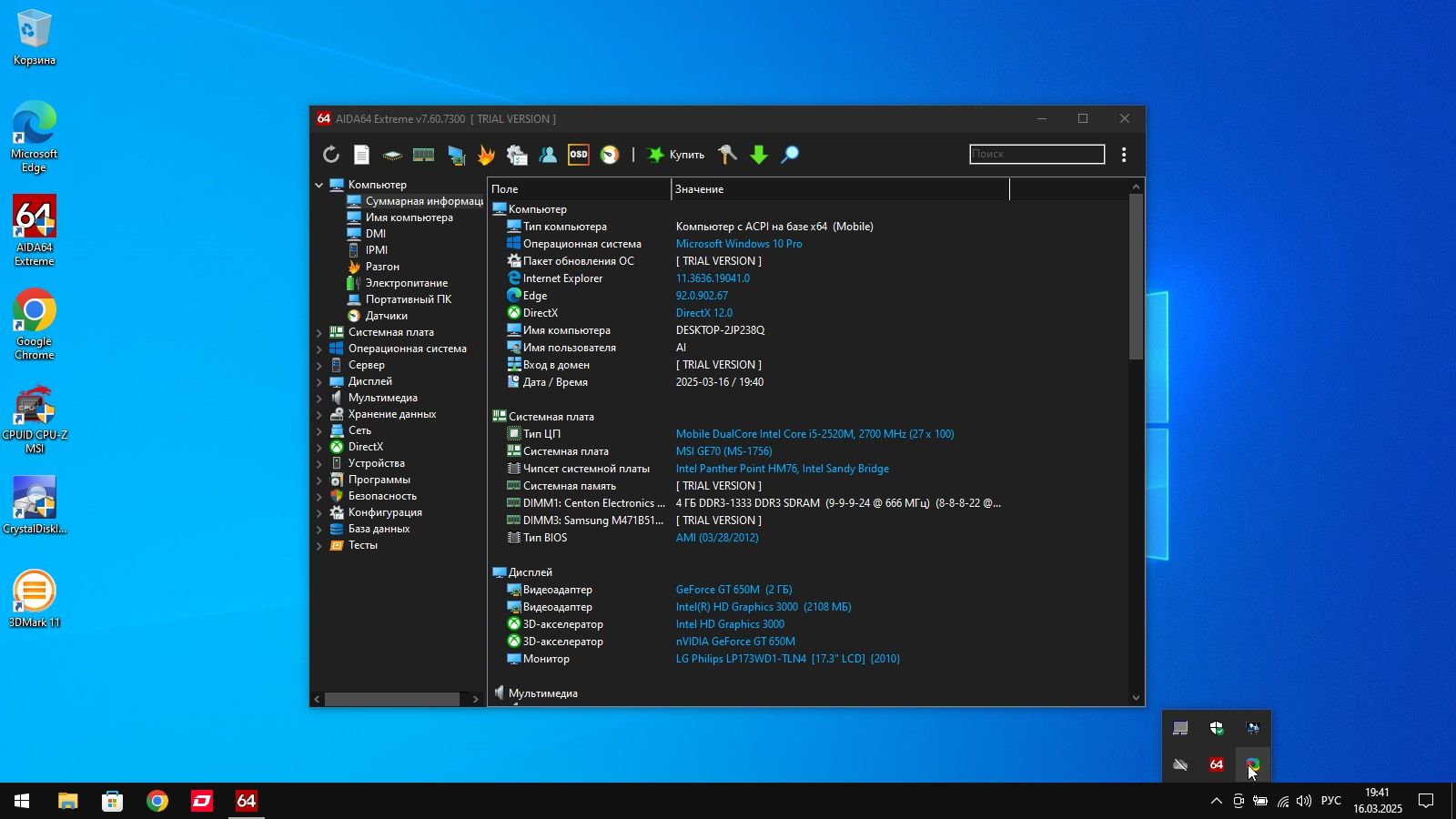The height and width of the screenshot is (819, 1456).
Task: Click the gauge SensorPanel icon
Action: tap(610, 155)
